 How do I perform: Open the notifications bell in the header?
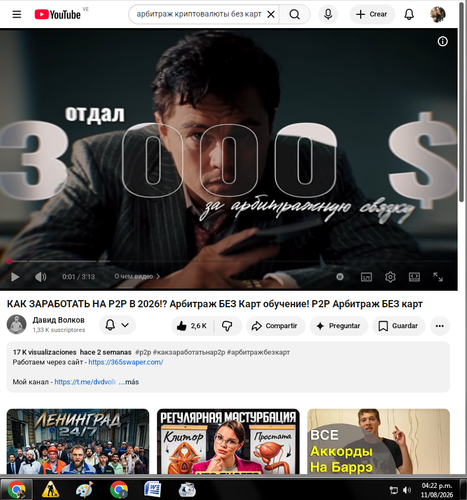point(409,14)
